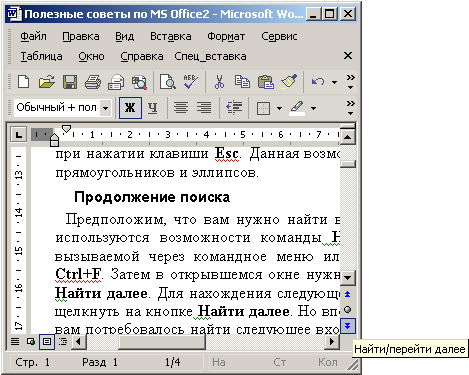
Task: Expand the style dropdown showing Обычный + пол
Action: [105, 108]
